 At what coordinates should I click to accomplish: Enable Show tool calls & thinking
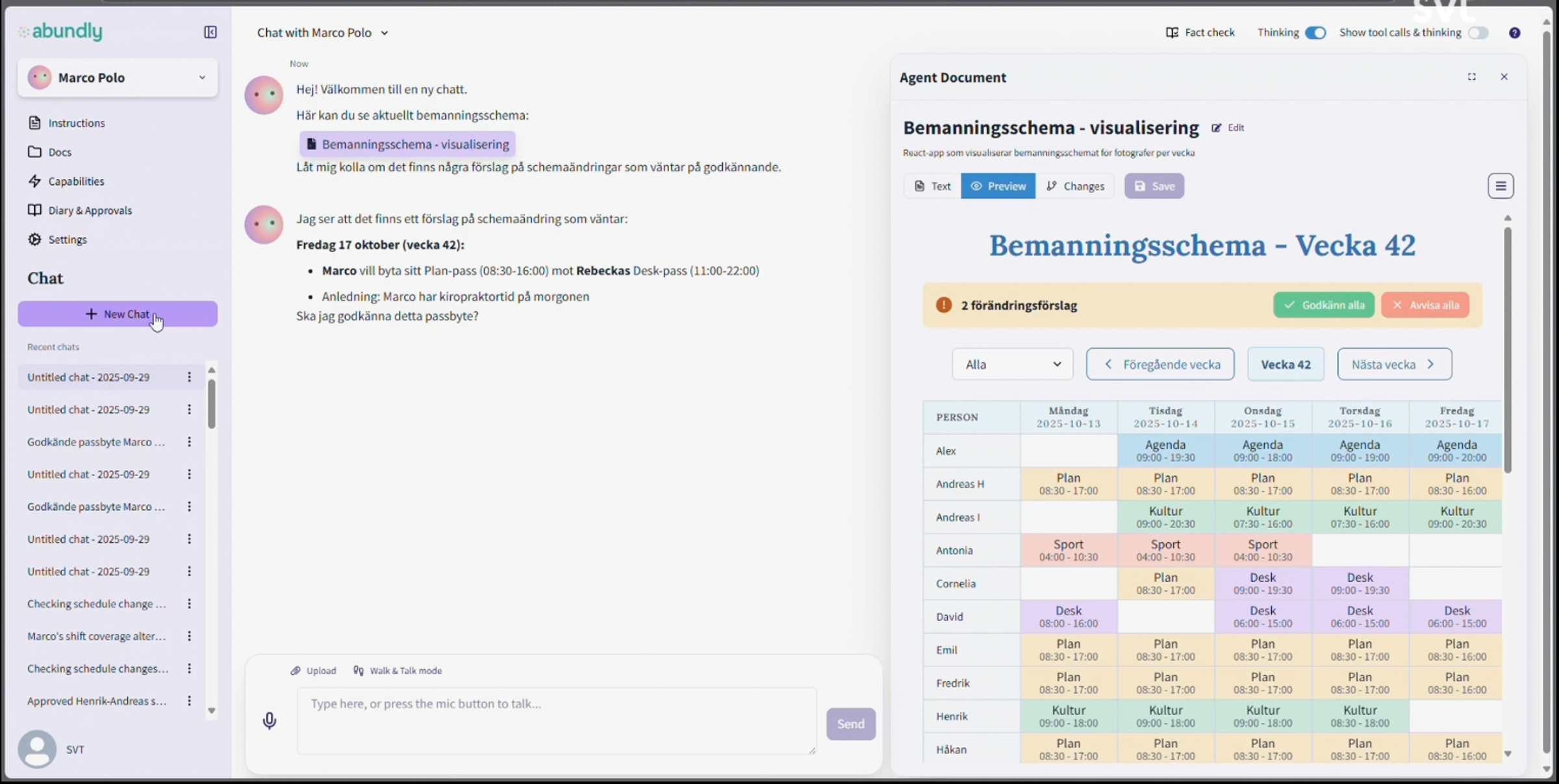[1478, 32]
